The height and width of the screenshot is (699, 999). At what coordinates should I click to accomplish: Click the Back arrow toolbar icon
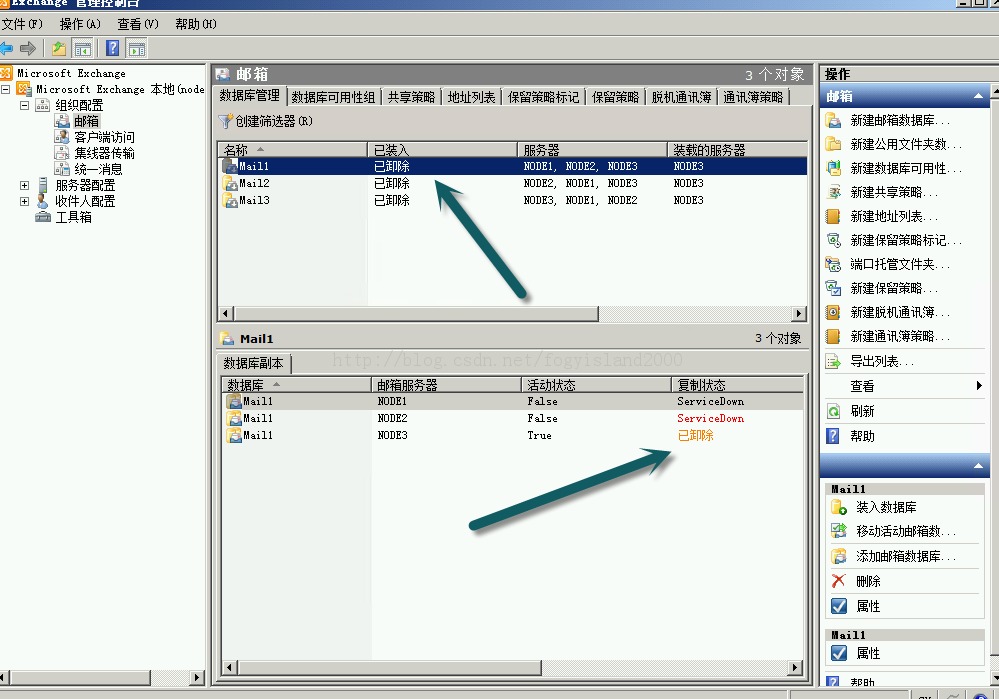coord(7,48)
